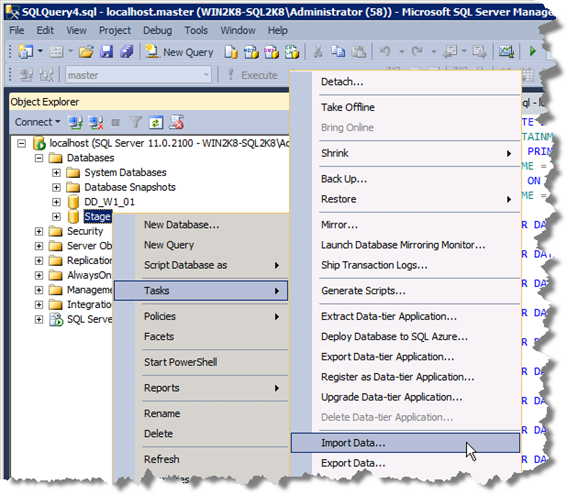Click the Disconnect icon in Object Explorer
Viewport: 567px width, 495px height.
click(96, 123)
